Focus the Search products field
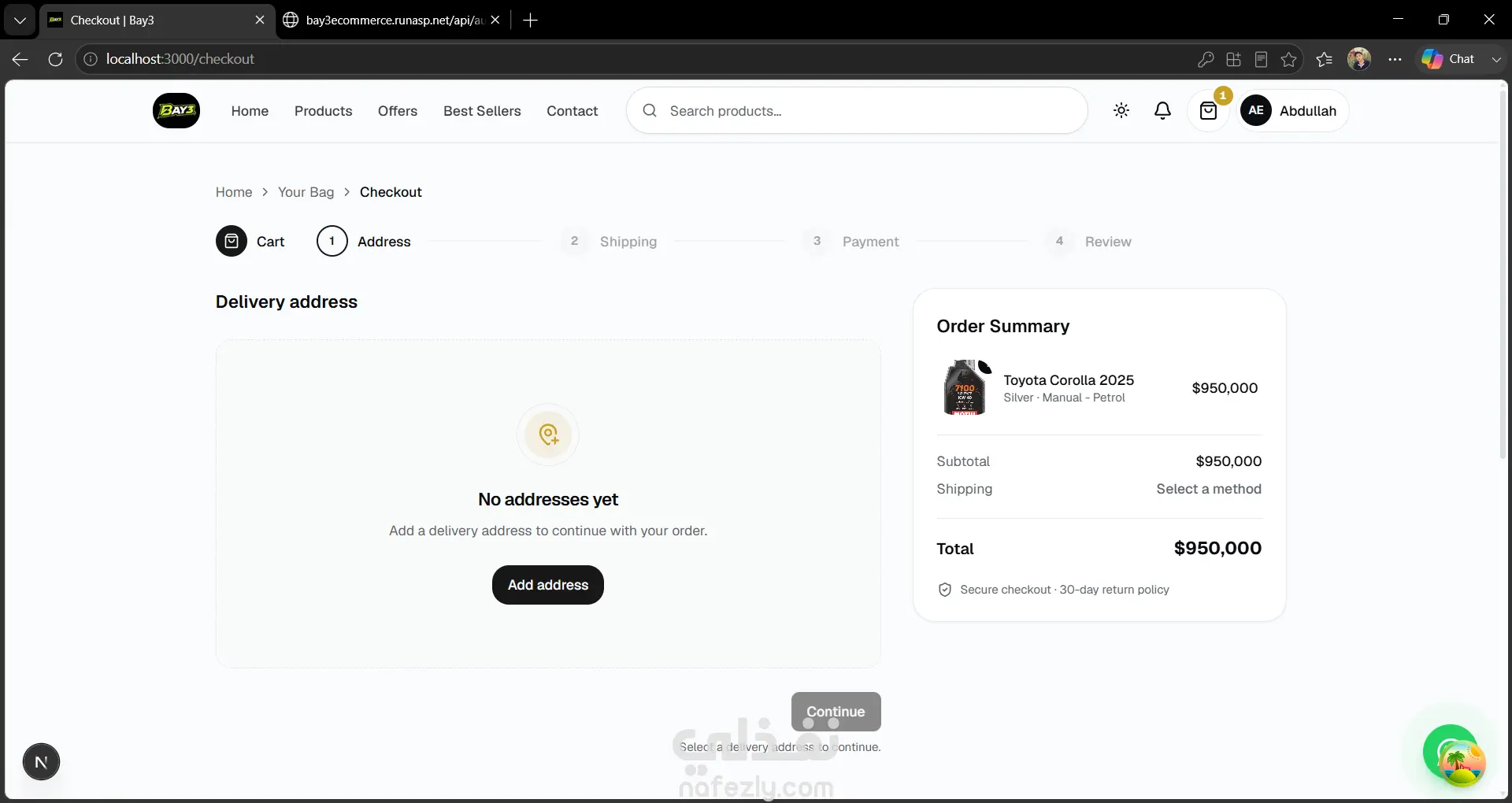The width and height of the screenshot is (1512, 803). click(x=857, y=111)
